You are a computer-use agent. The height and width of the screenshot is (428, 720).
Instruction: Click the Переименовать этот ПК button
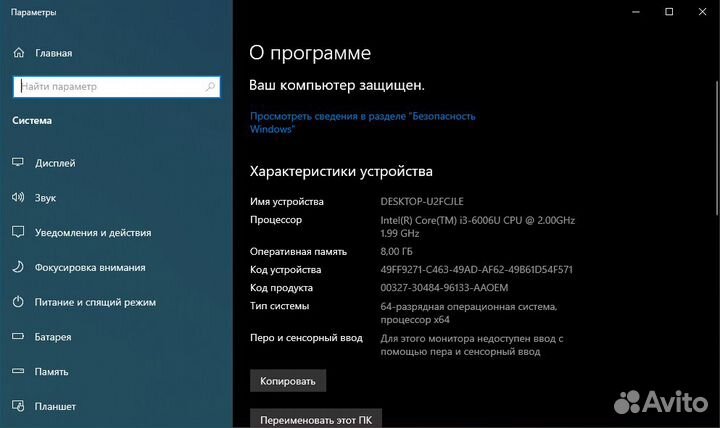coord(316,418)
